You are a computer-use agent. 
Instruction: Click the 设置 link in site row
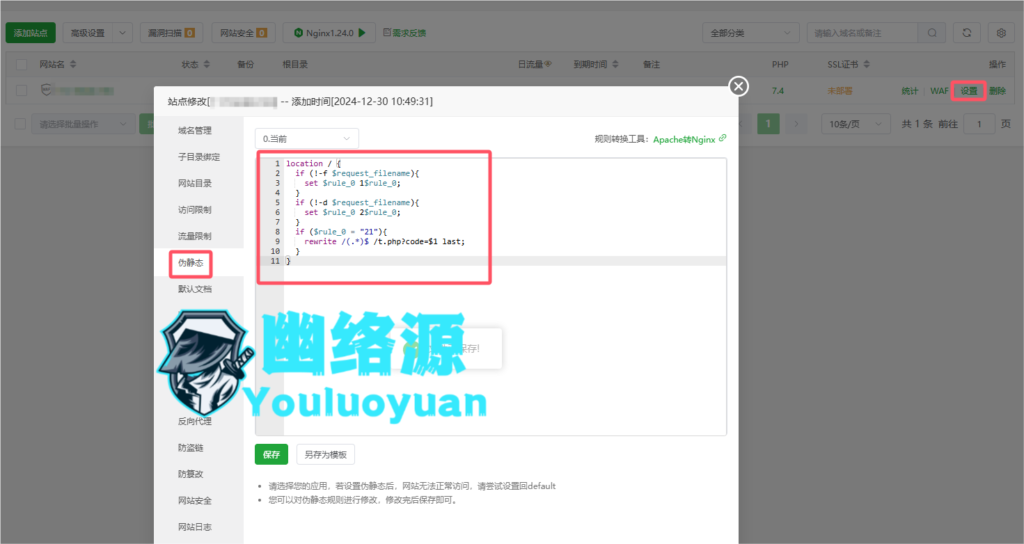tap(968, 91)
